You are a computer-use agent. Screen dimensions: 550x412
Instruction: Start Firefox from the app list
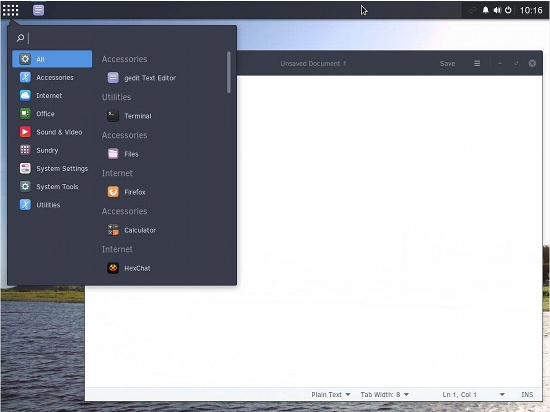point(126,192)
